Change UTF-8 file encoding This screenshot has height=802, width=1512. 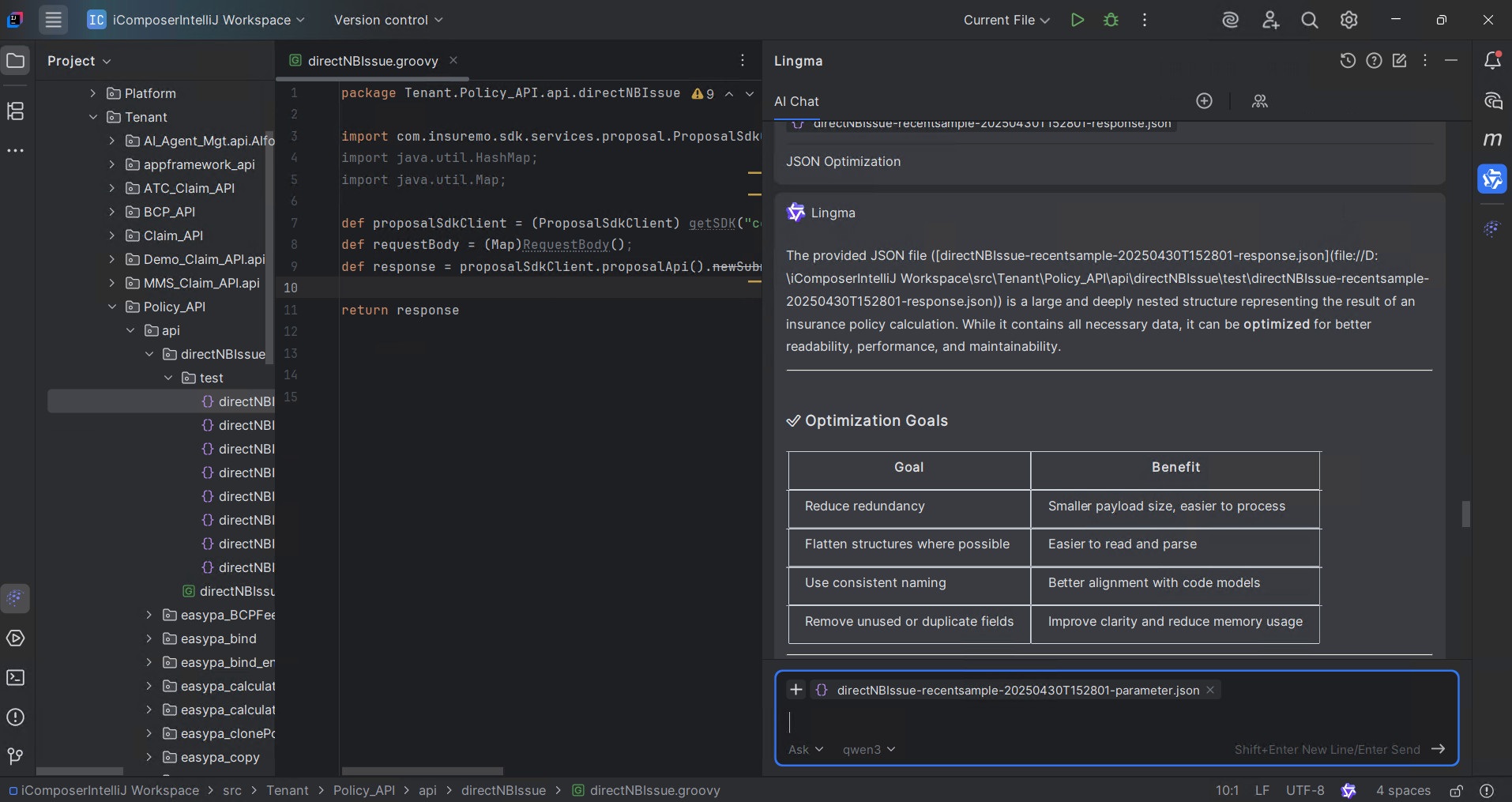1305,790
